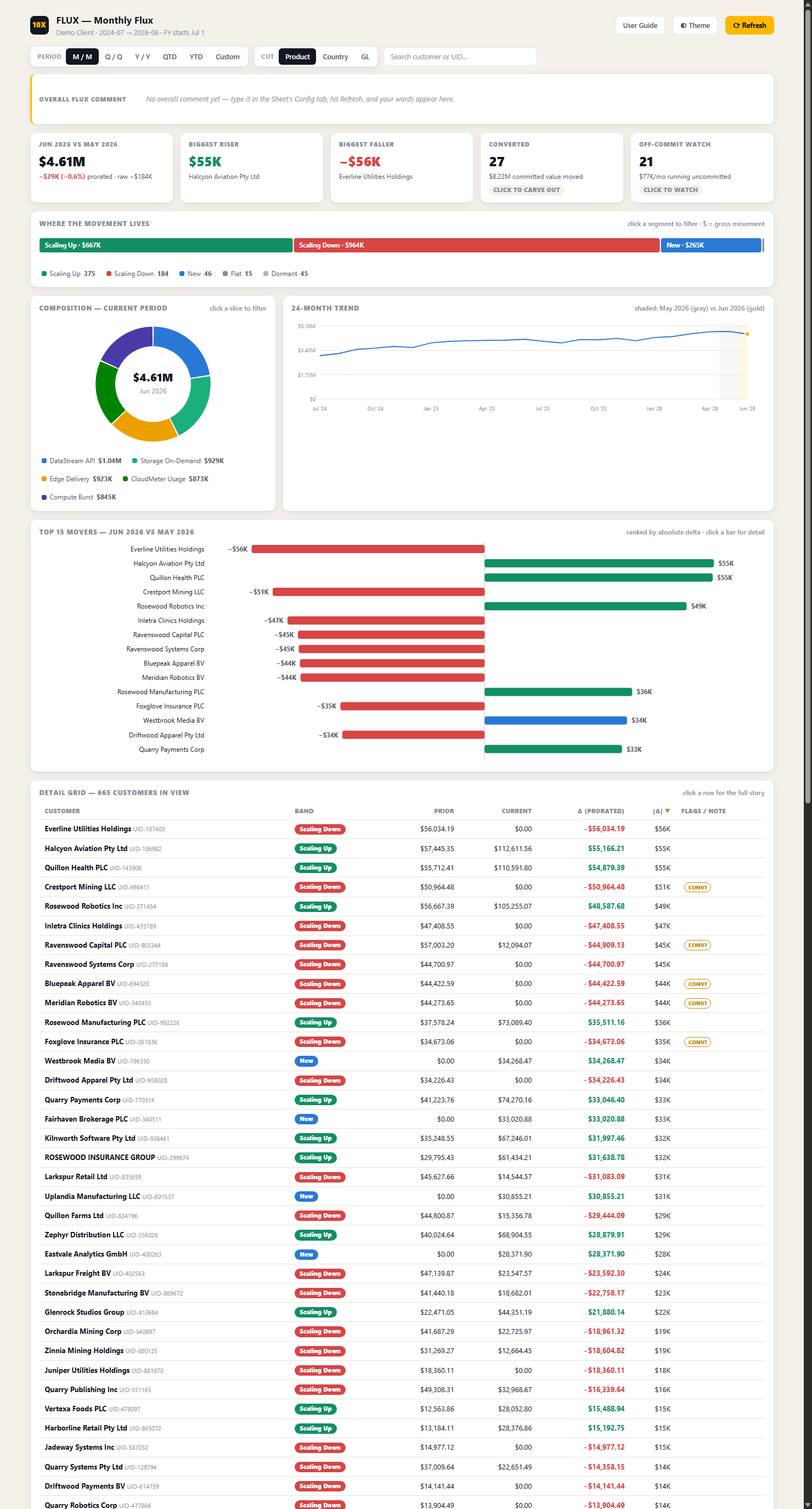Select M / M period option
Viewport: 812px width, 1509px height.
(82, 57)
